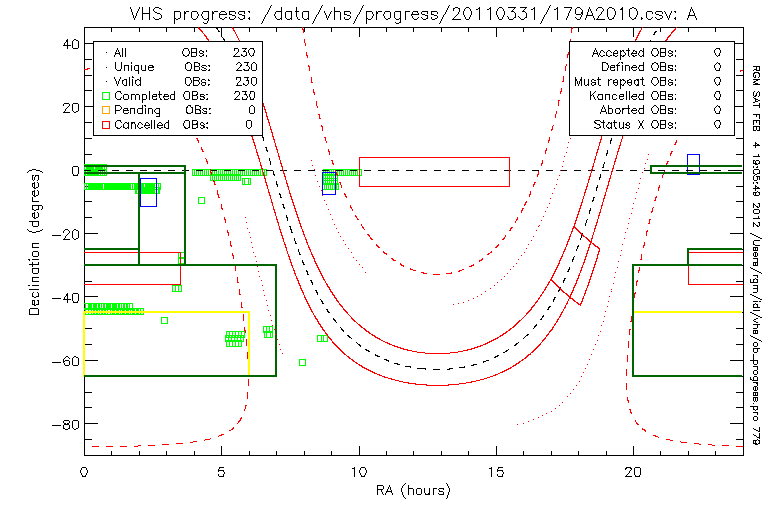The width and height of the screenshot is (768, 512).
Task: Click the isolated green square near RA 4
Action: click(201, 200)
